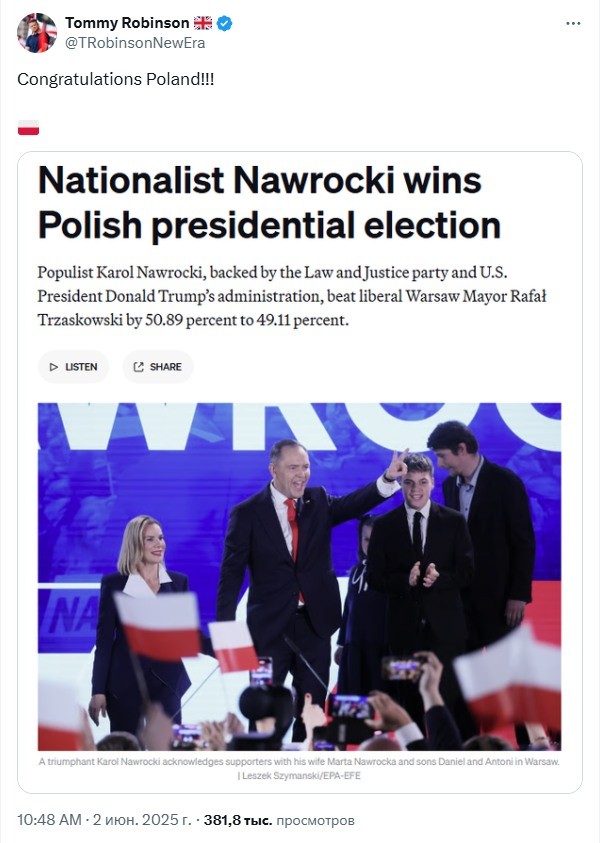Click the share arrow icon

pyautogui.click(x=139, y=367)
